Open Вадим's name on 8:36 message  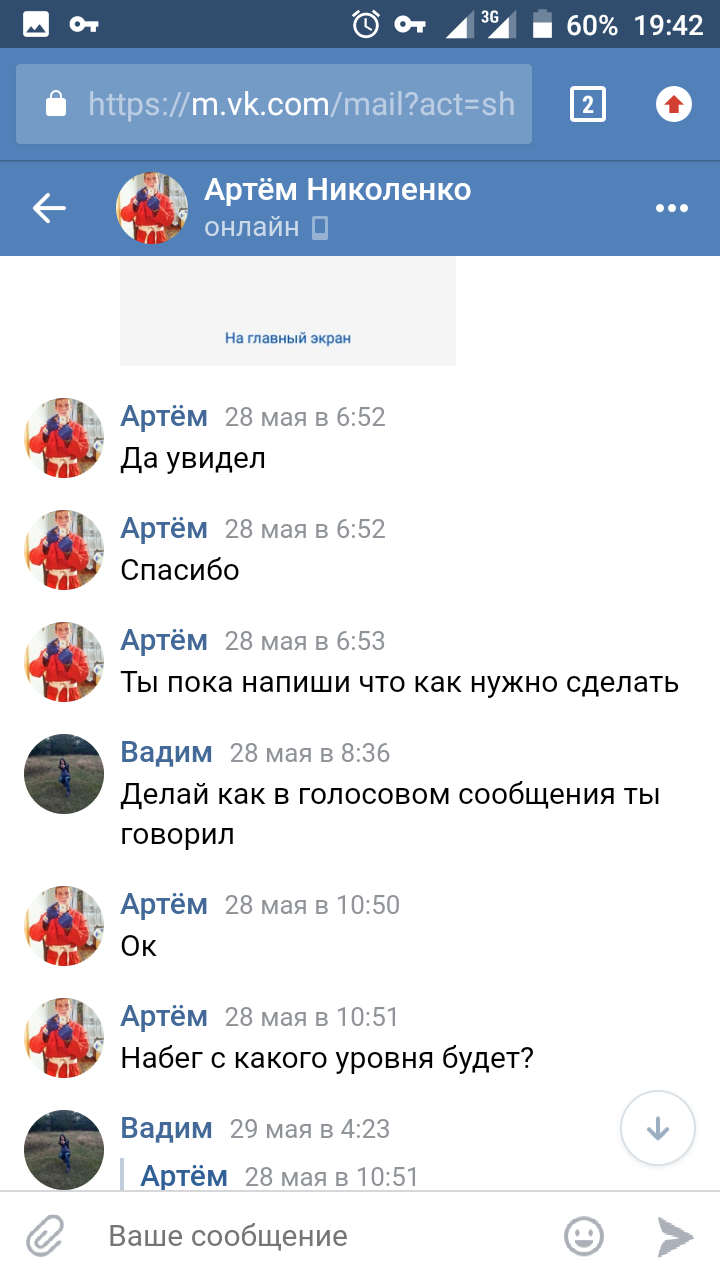tap(166, 752)
